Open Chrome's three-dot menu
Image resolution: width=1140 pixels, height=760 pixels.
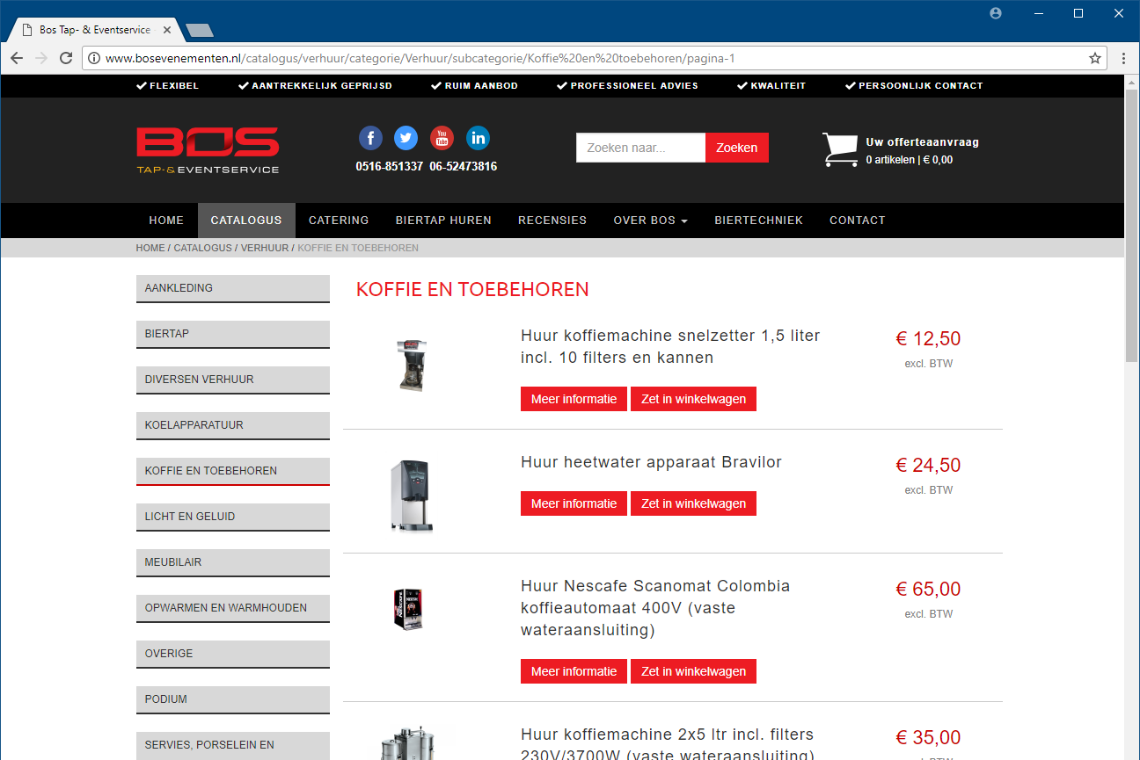1123,58
